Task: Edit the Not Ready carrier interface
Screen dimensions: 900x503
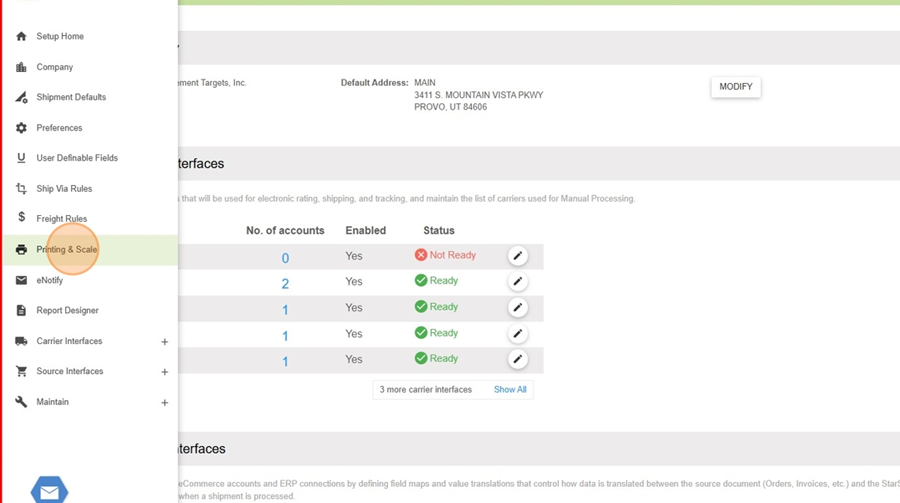Action: point(517,256)
